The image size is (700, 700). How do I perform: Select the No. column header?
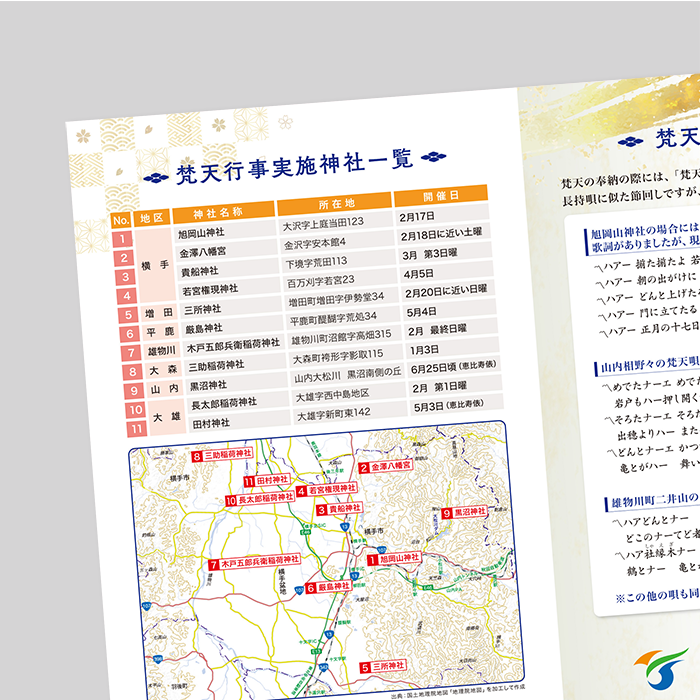tap(121, 220)
